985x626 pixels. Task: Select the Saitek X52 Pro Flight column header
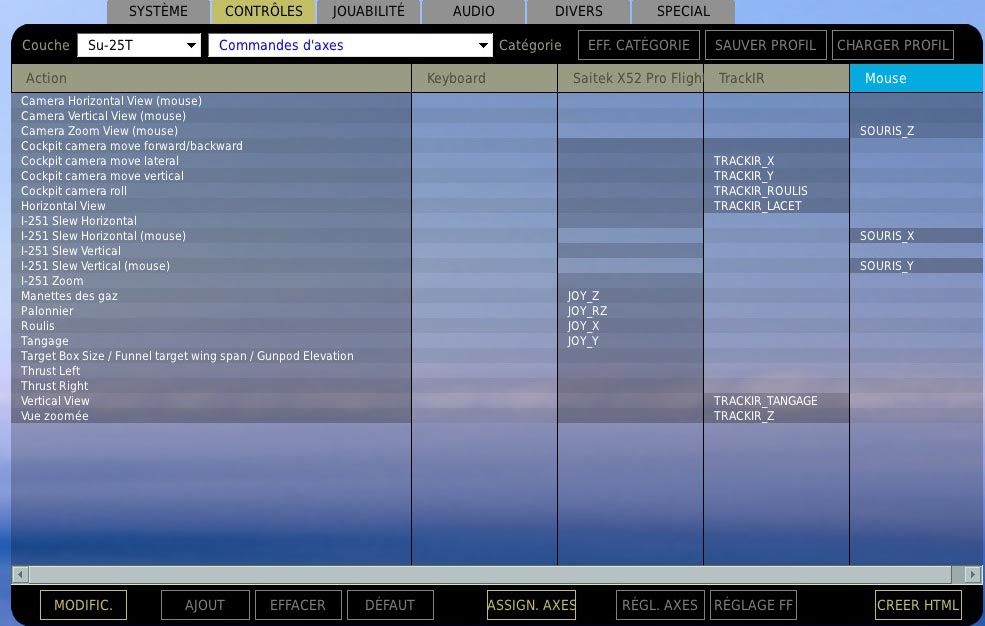pyautogui.click(x=630, y=78)
